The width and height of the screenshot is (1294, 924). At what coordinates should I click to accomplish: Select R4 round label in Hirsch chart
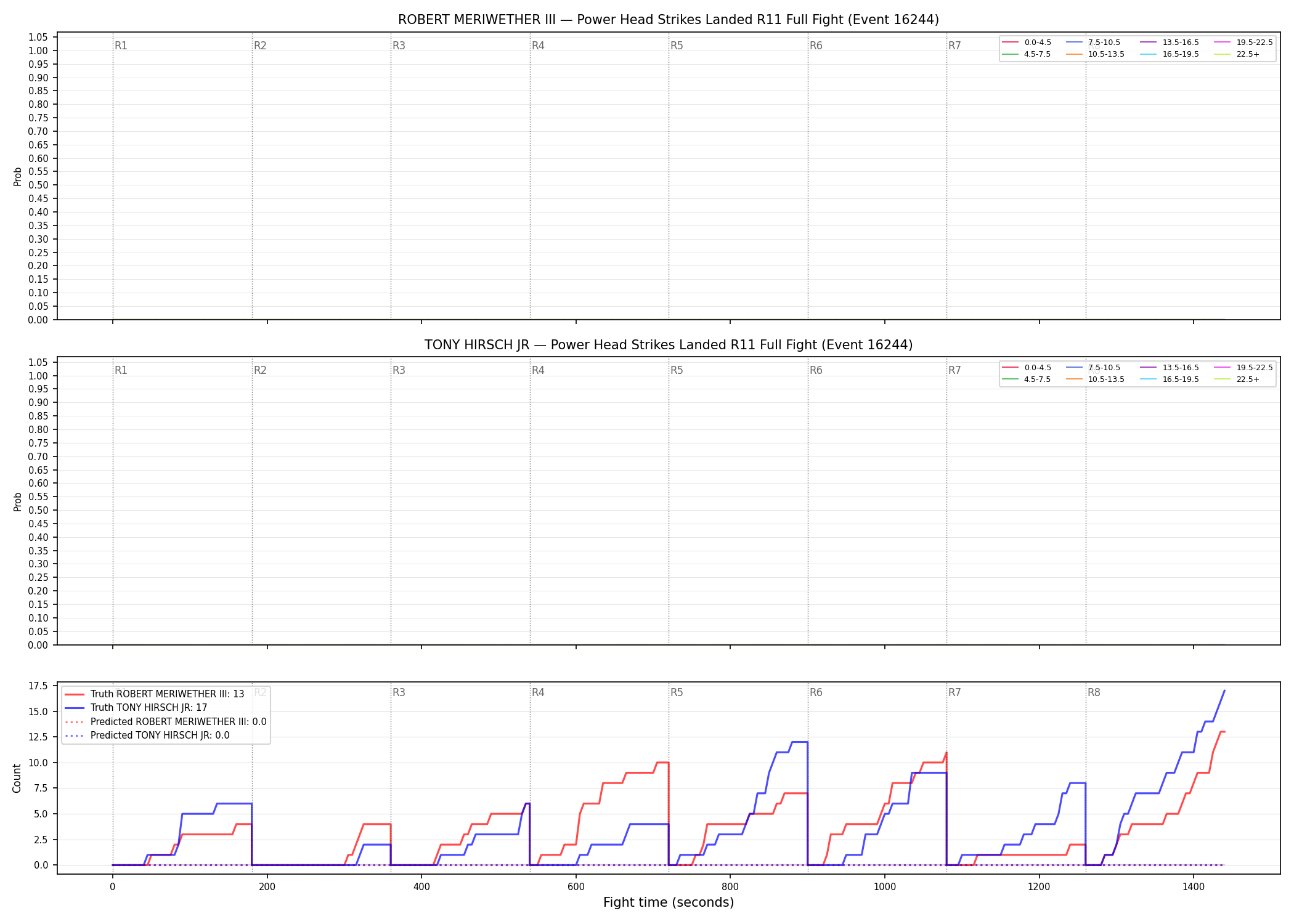(x=538, y=370)
